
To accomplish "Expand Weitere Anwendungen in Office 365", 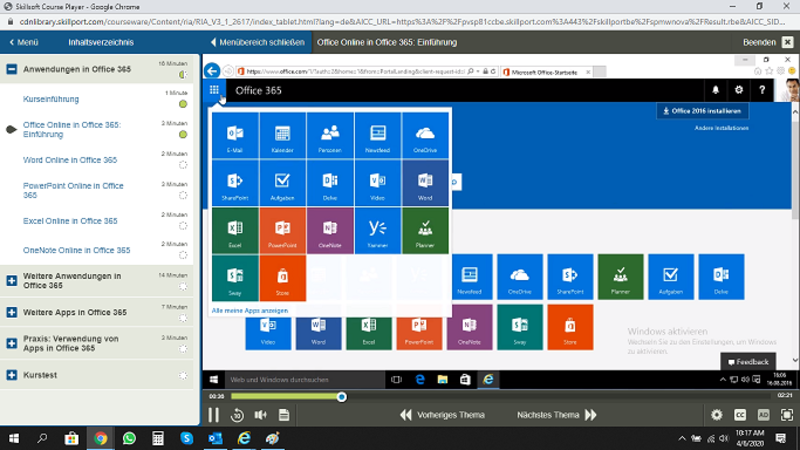I will pyautogui.click(x=11, y=281).
